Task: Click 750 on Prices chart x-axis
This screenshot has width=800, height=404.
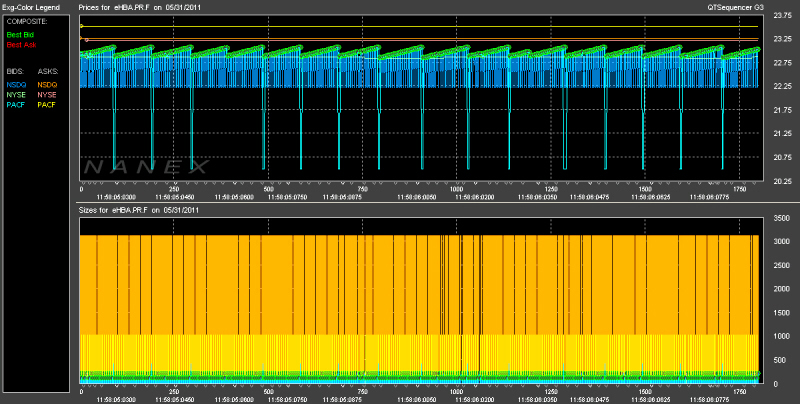Action: [363, 189]
